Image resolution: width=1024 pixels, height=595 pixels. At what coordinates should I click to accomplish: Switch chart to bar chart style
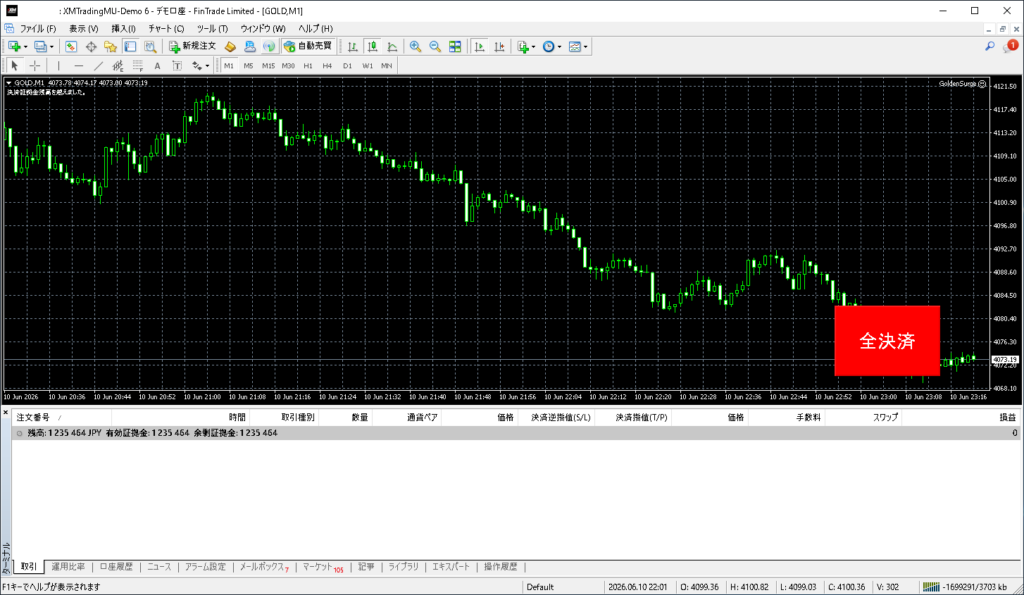coord(353,46)
